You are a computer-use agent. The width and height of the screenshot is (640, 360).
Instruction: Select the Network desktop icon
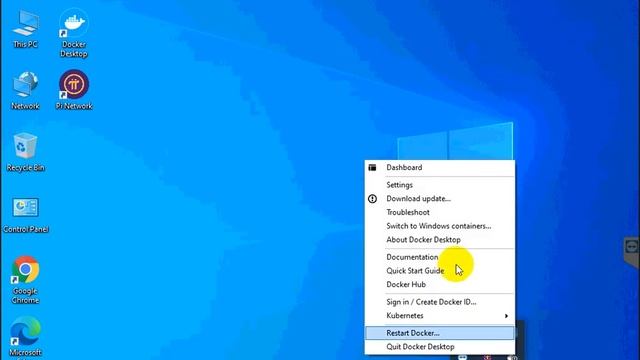(25, 91)
